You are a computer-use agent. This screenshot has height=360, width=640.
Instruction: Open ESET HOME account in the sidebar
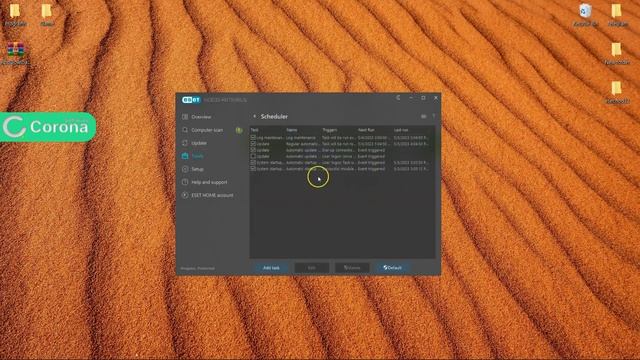[212, 195]
